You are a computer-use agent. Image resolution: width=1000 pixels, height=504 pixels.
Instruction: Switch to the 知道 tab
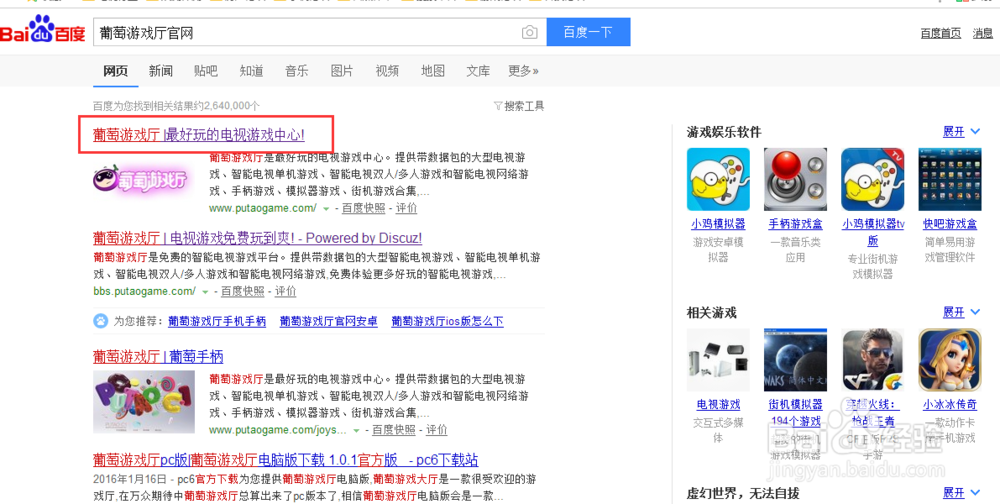tap(251, 71)
